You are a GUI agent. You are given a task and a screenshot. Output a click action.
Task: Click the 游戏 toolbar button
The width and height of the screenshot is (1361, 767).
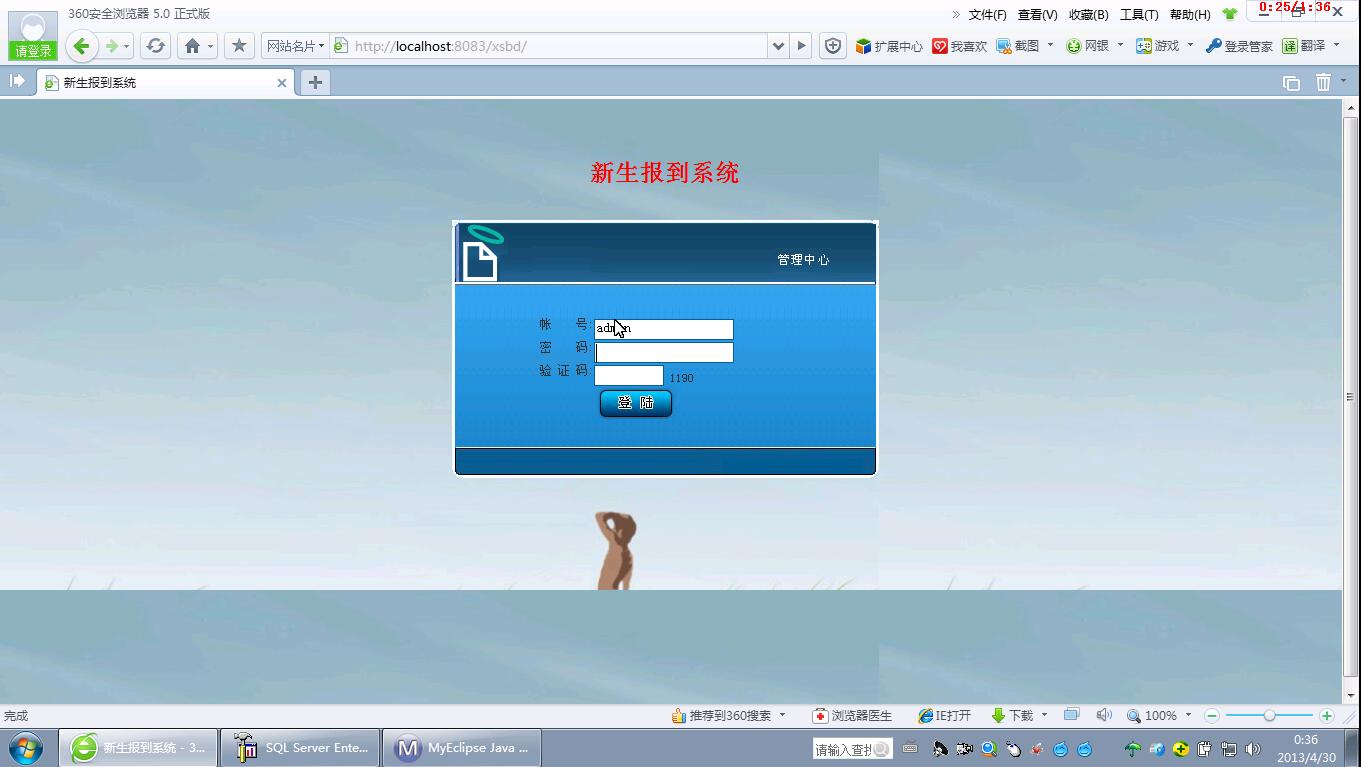pos(1158,46)
